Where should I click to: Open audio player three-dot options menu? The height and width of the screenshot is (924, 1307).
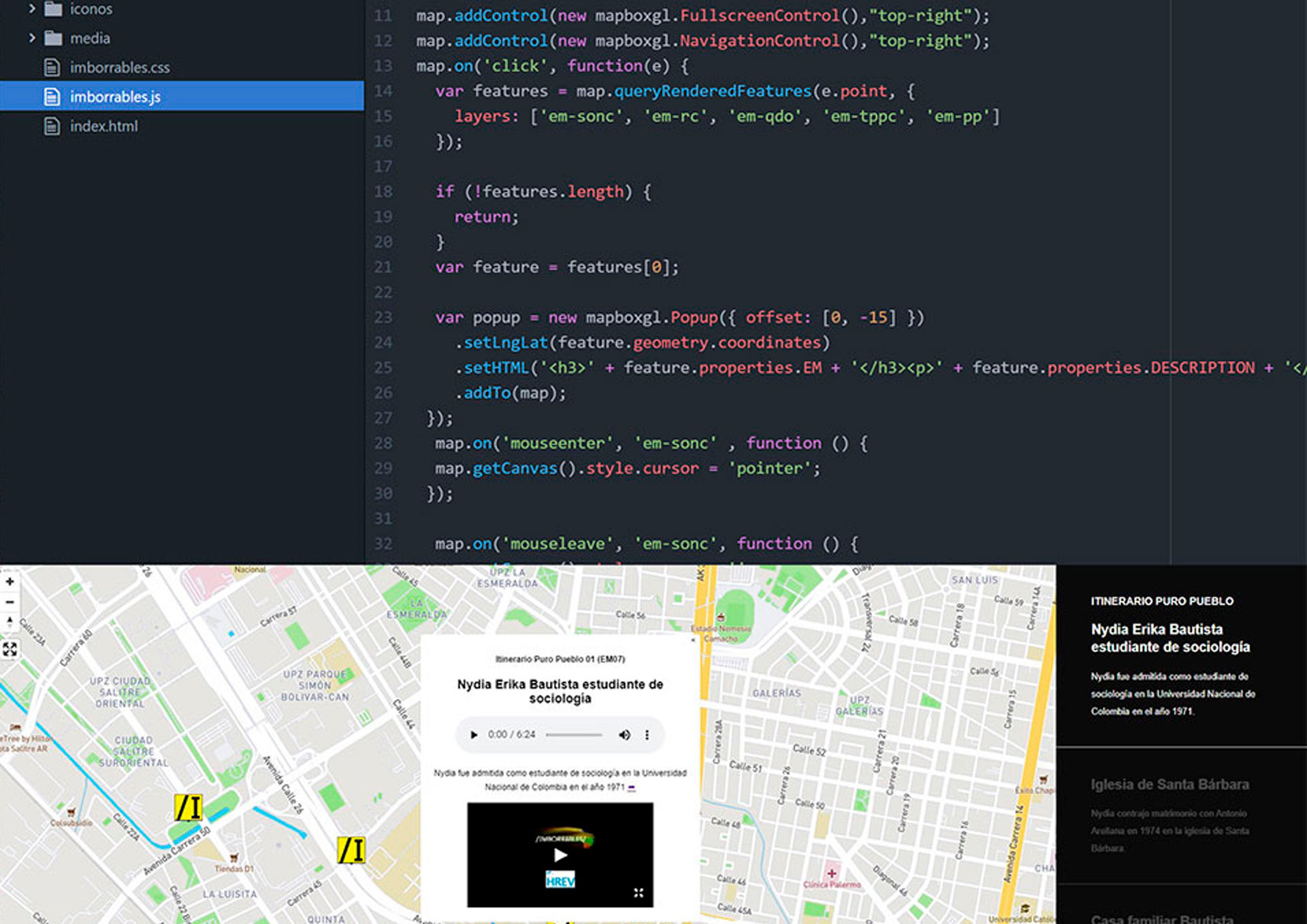click(647, 735)
